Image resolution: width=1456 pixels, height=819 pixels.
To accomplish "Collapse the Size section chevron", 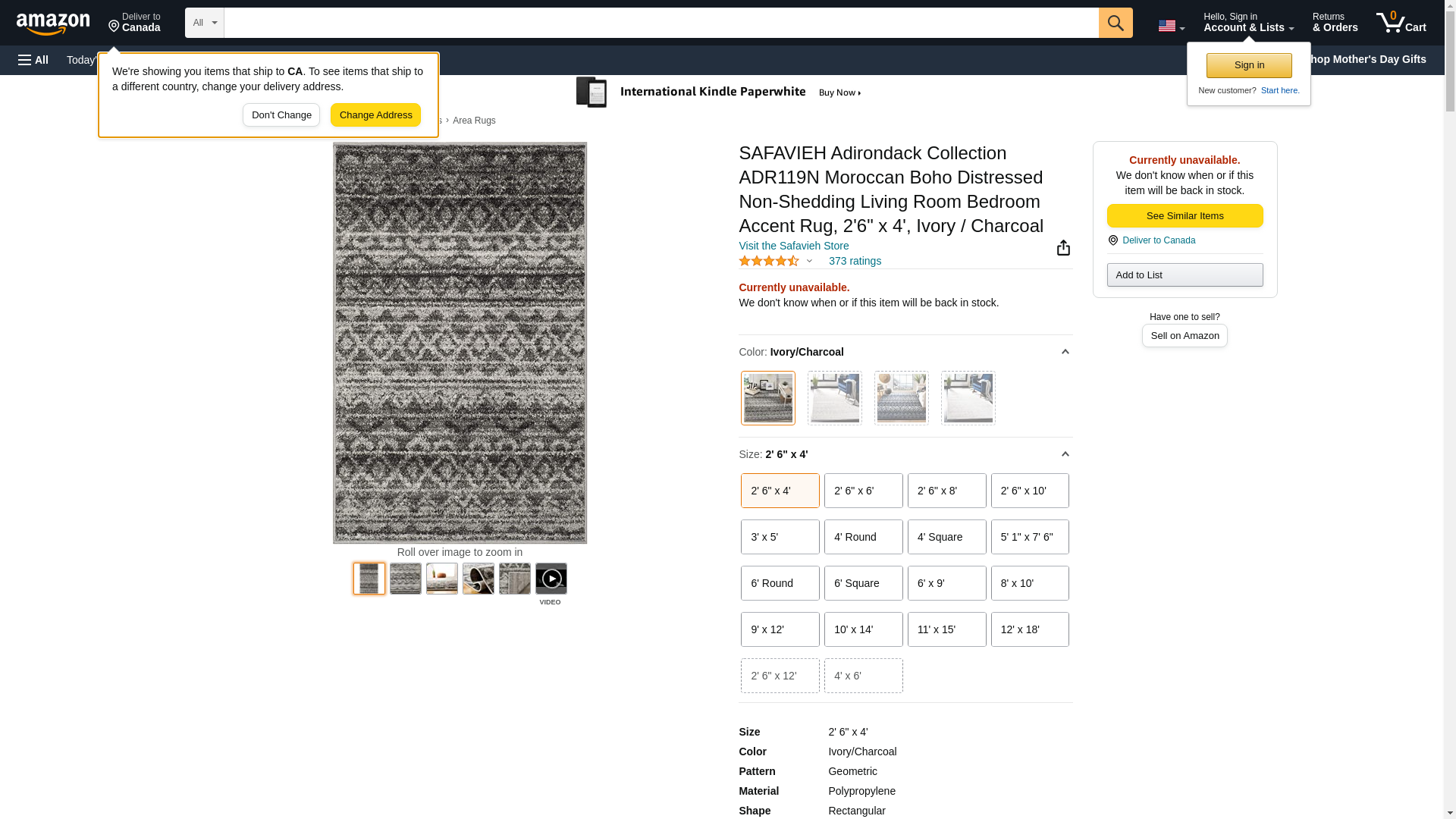I will 1065,454.
